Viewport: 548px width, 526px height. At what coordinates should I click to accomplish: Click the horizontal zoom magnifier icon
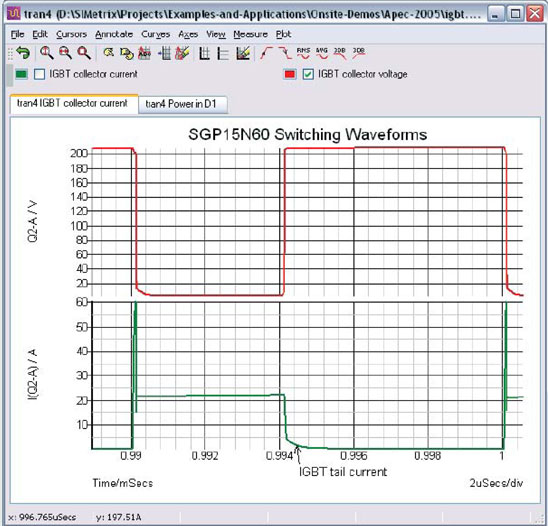click(65, 53)
